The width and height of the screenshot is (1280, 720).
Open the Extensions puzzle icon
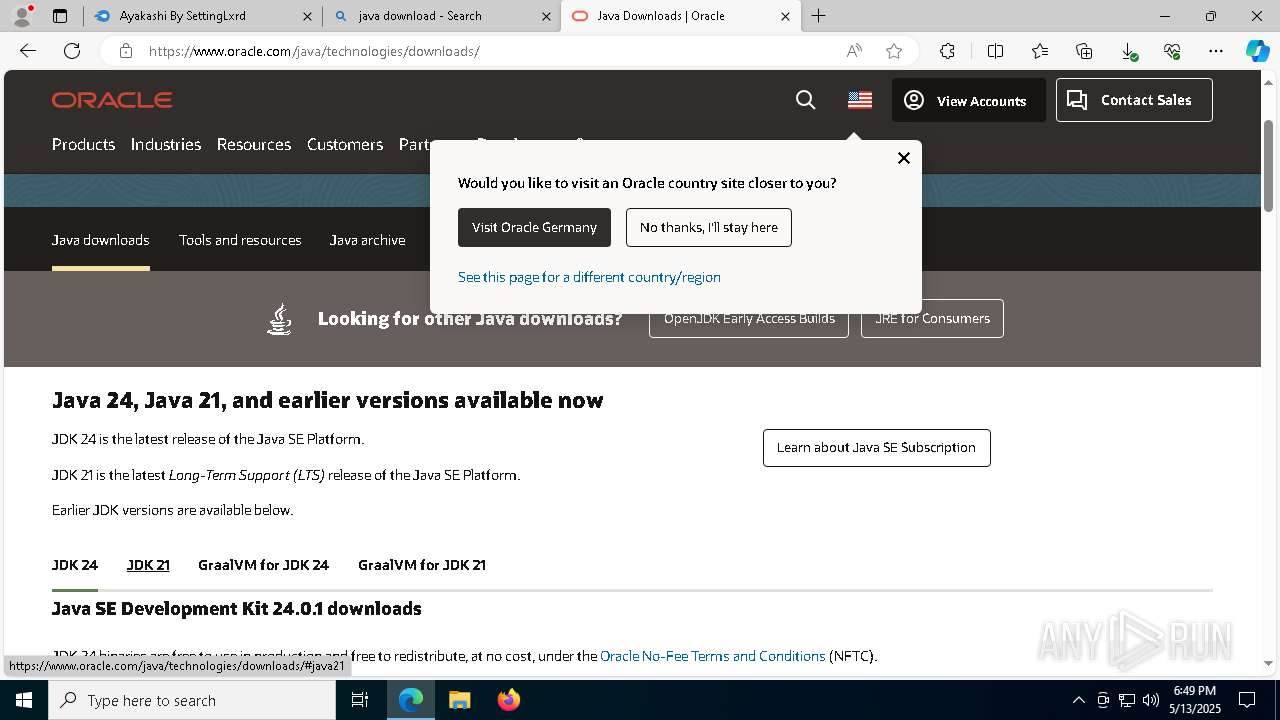947,51
